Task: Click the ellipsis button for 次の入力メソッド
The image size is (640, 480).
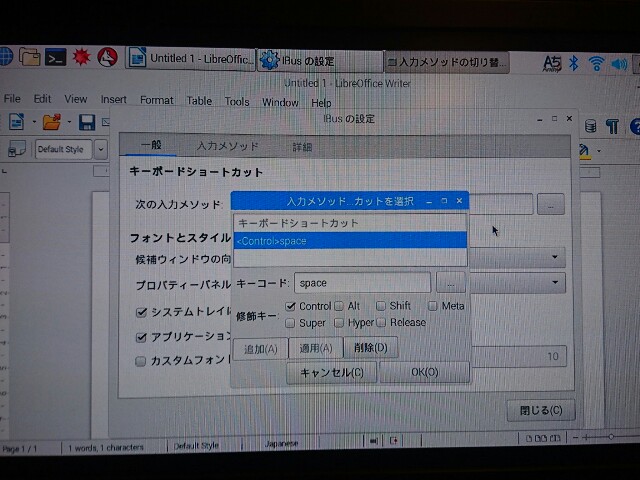Action: tap(551, 204)
